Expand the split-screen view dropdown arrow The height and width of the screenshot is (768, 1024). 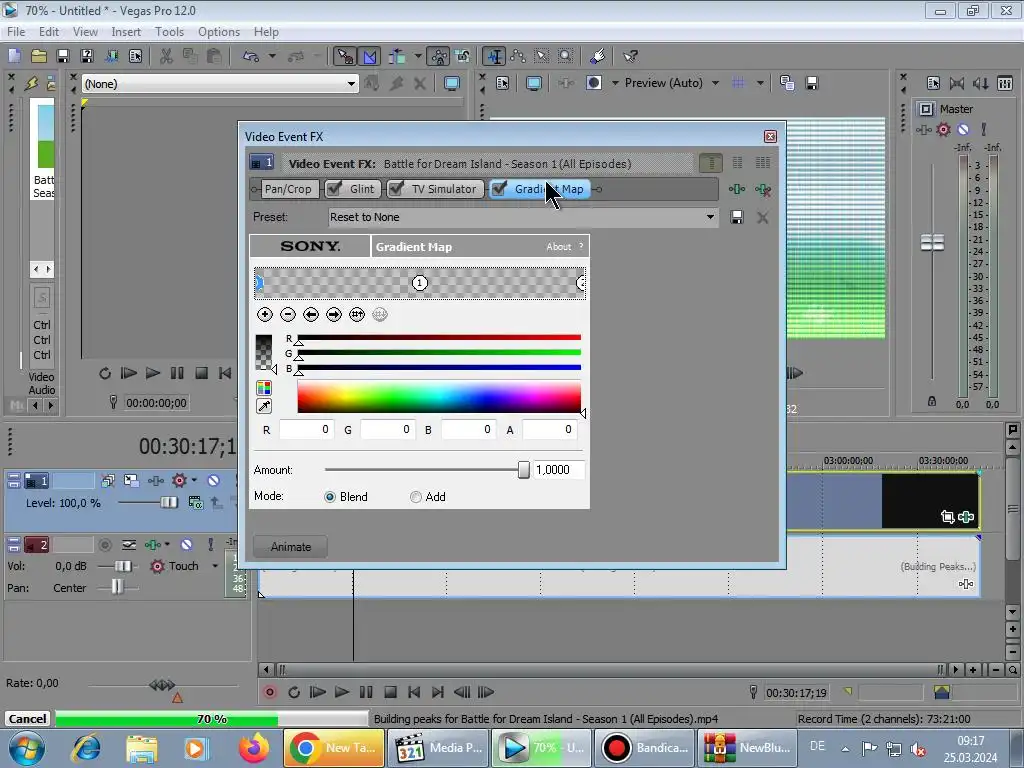click(x=615, y=83)
